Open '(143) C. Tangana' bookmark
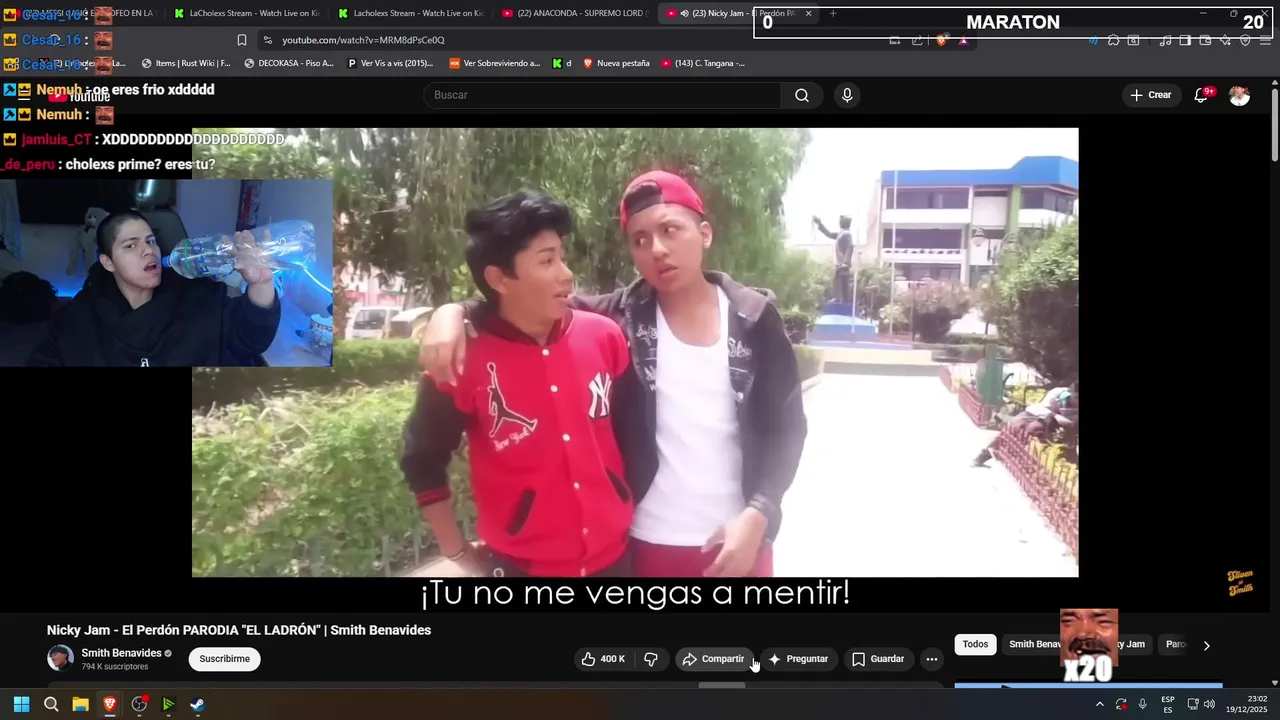 pos(703,63)
